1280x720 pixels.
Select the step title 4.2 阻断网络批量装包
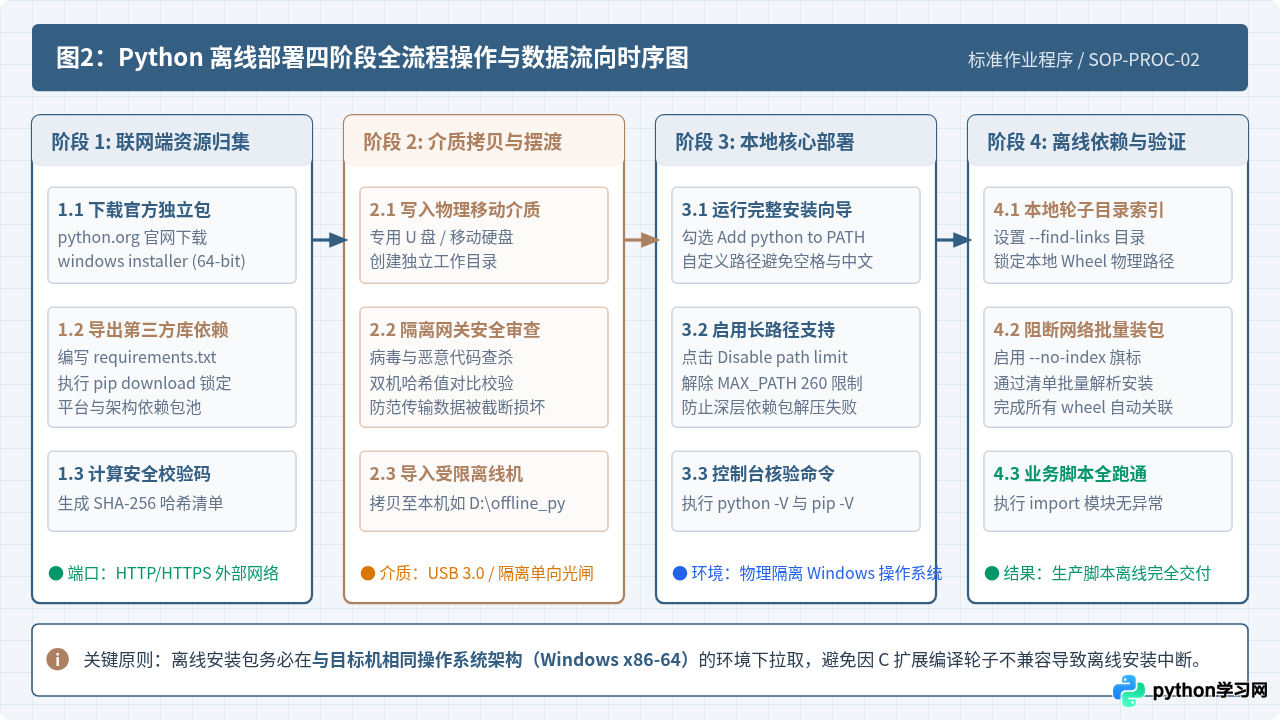click(1079, 330)
